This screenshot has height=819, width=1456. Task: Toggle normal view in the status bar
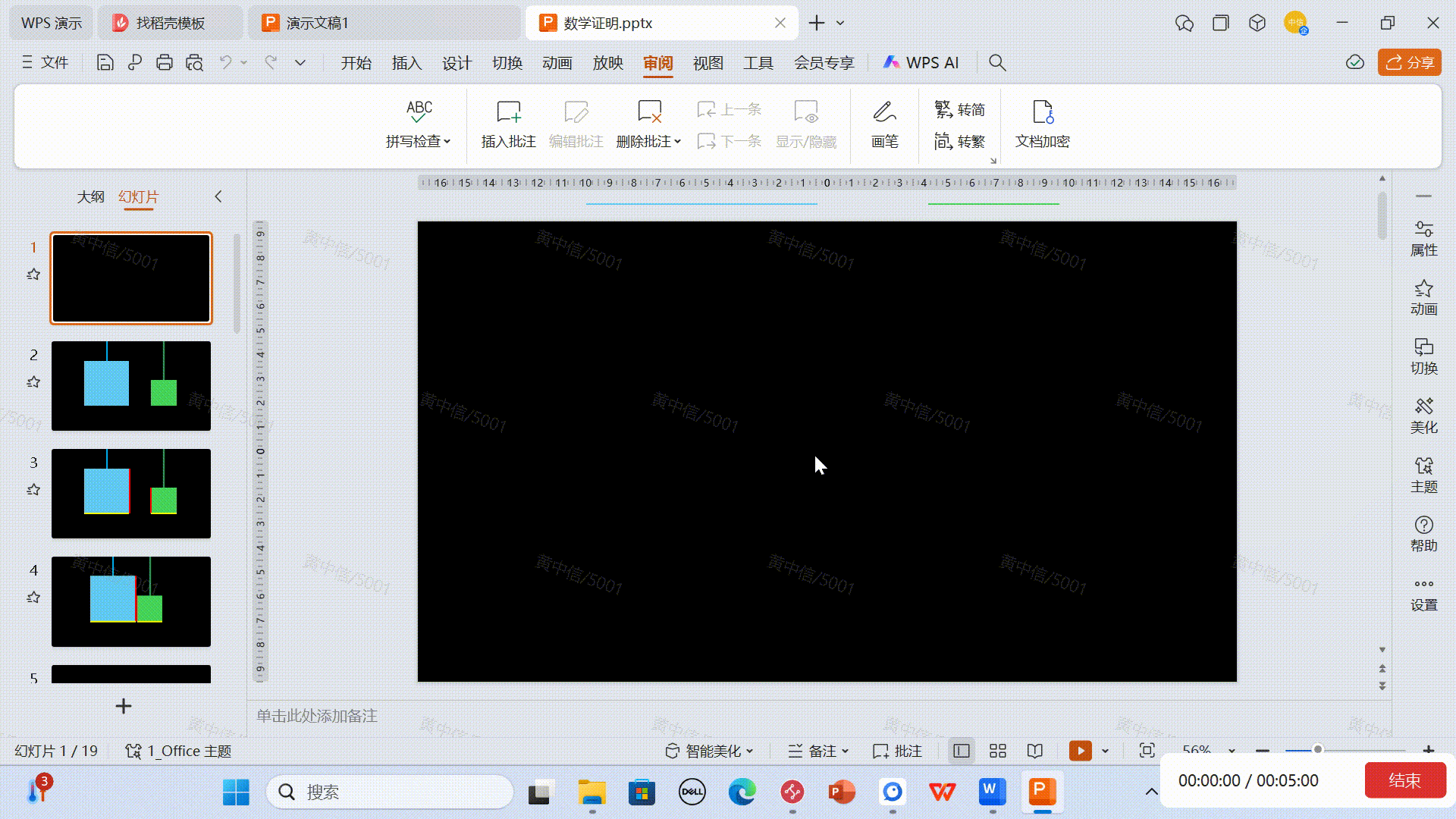pyautogui.click(x=962, y=751)
